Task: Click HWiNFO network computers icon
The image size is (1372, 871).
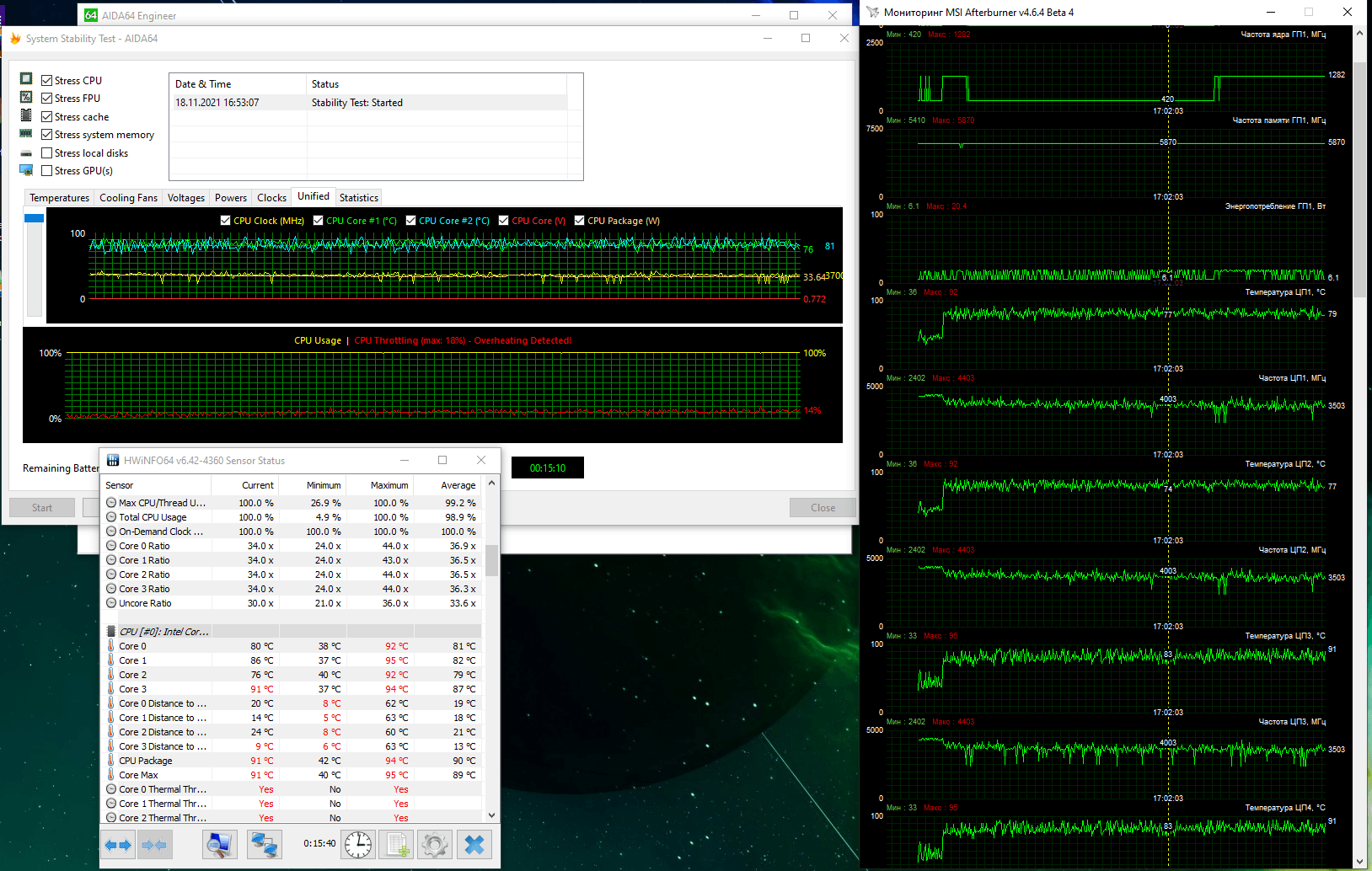Action: click(264, 844)
